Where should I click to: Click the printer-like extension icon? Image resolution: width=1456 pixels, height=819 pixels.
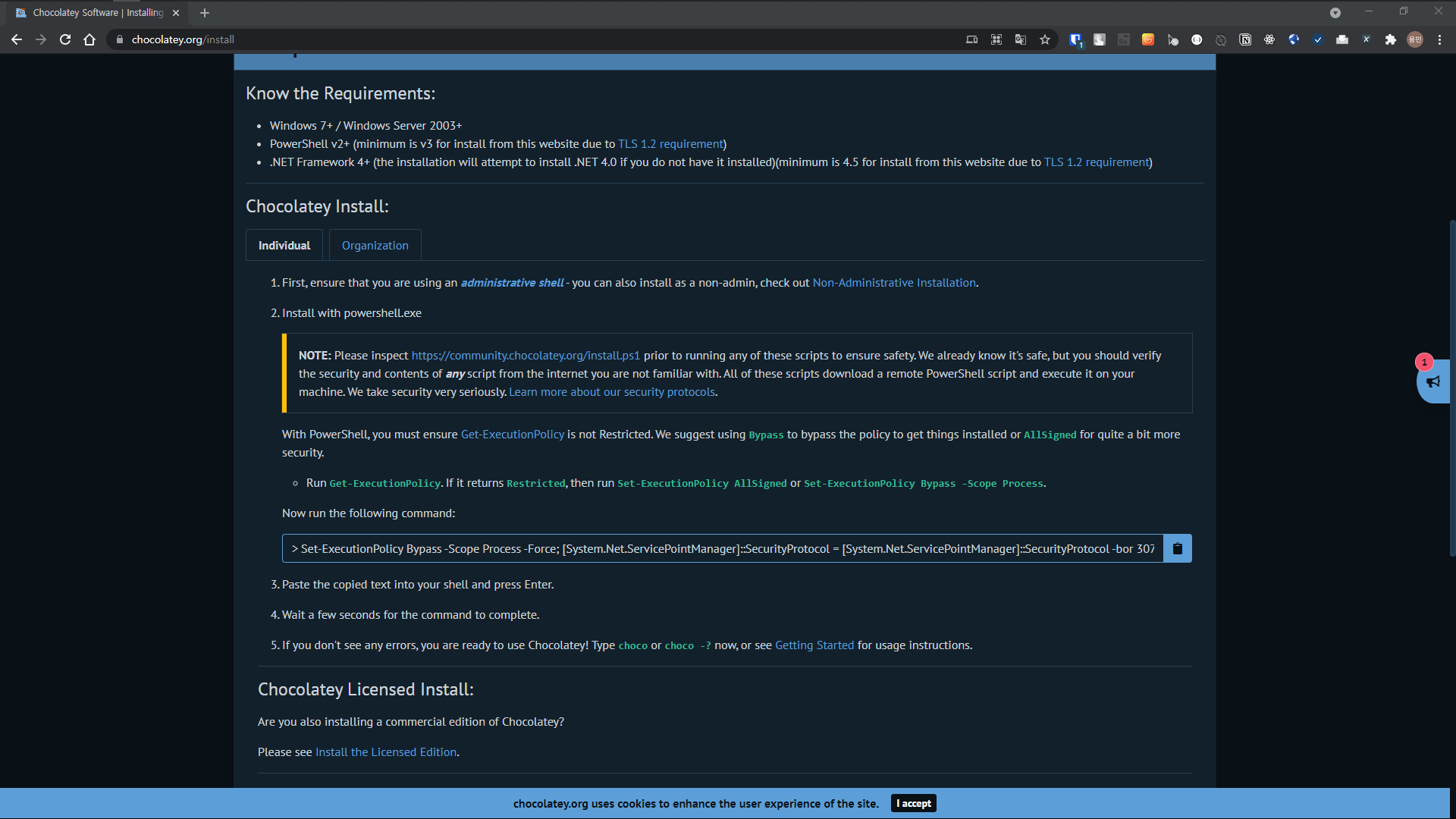click(1342, 39)
